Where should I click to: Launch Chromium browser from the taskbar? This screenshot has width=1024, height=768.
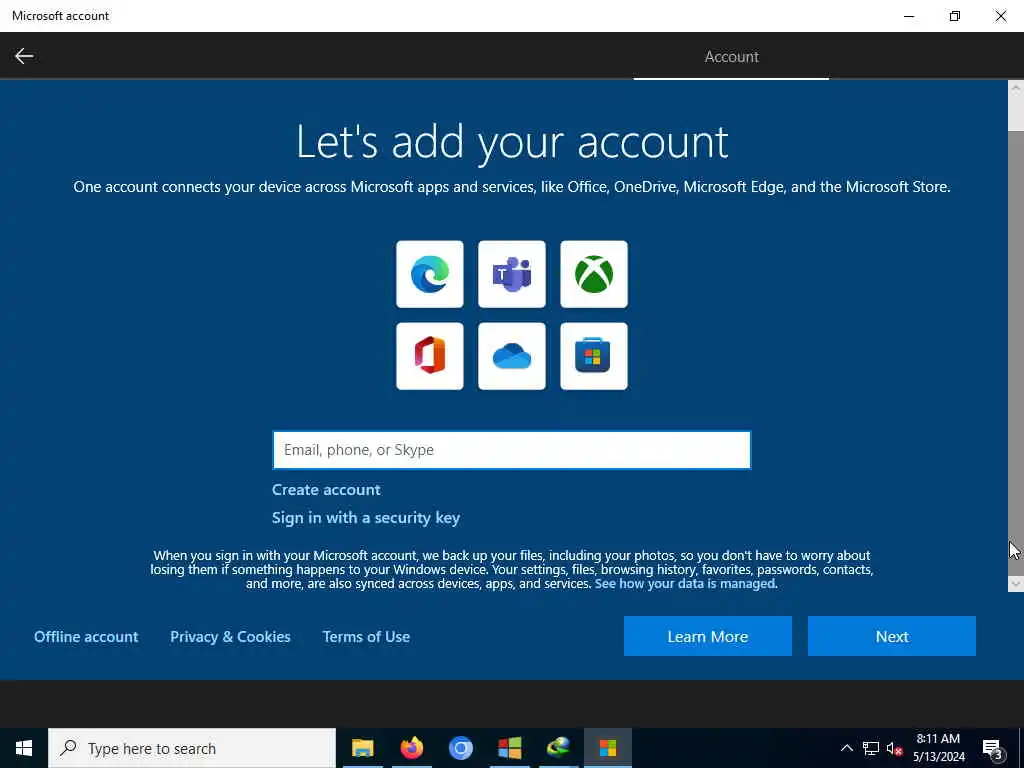[460, 748]
